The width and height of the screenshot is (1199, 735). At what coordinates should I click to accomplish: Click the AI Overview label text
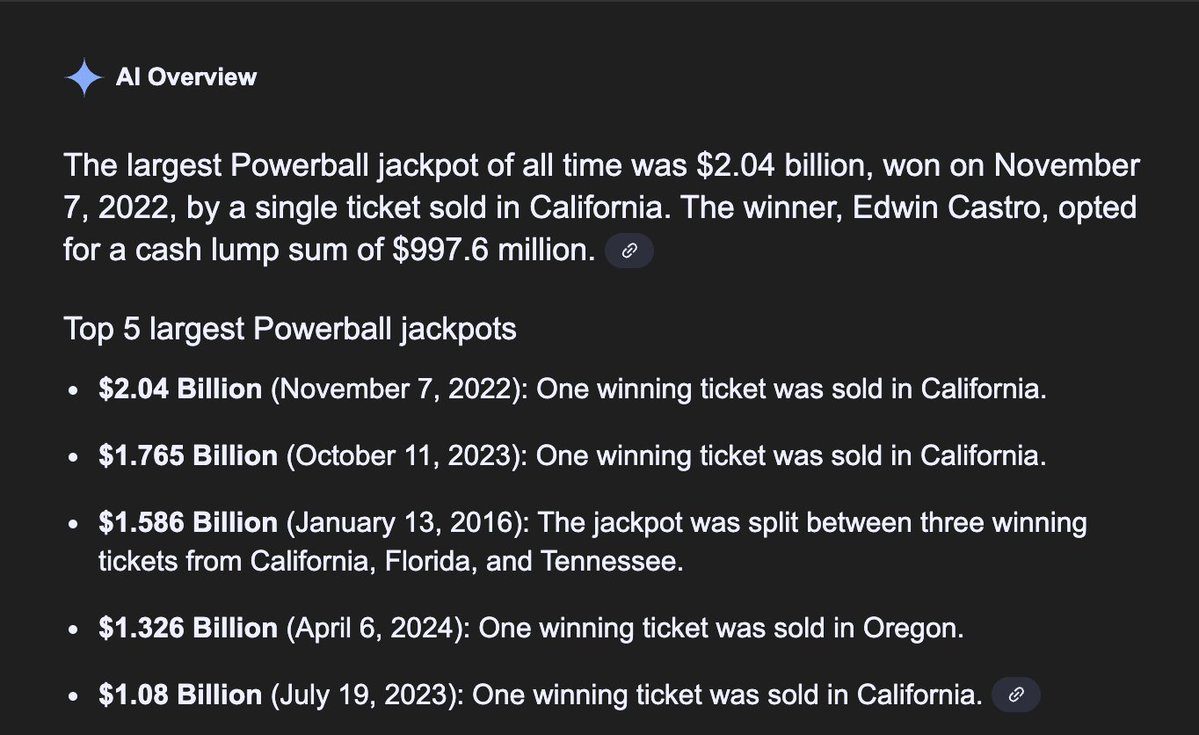(186, 77)
